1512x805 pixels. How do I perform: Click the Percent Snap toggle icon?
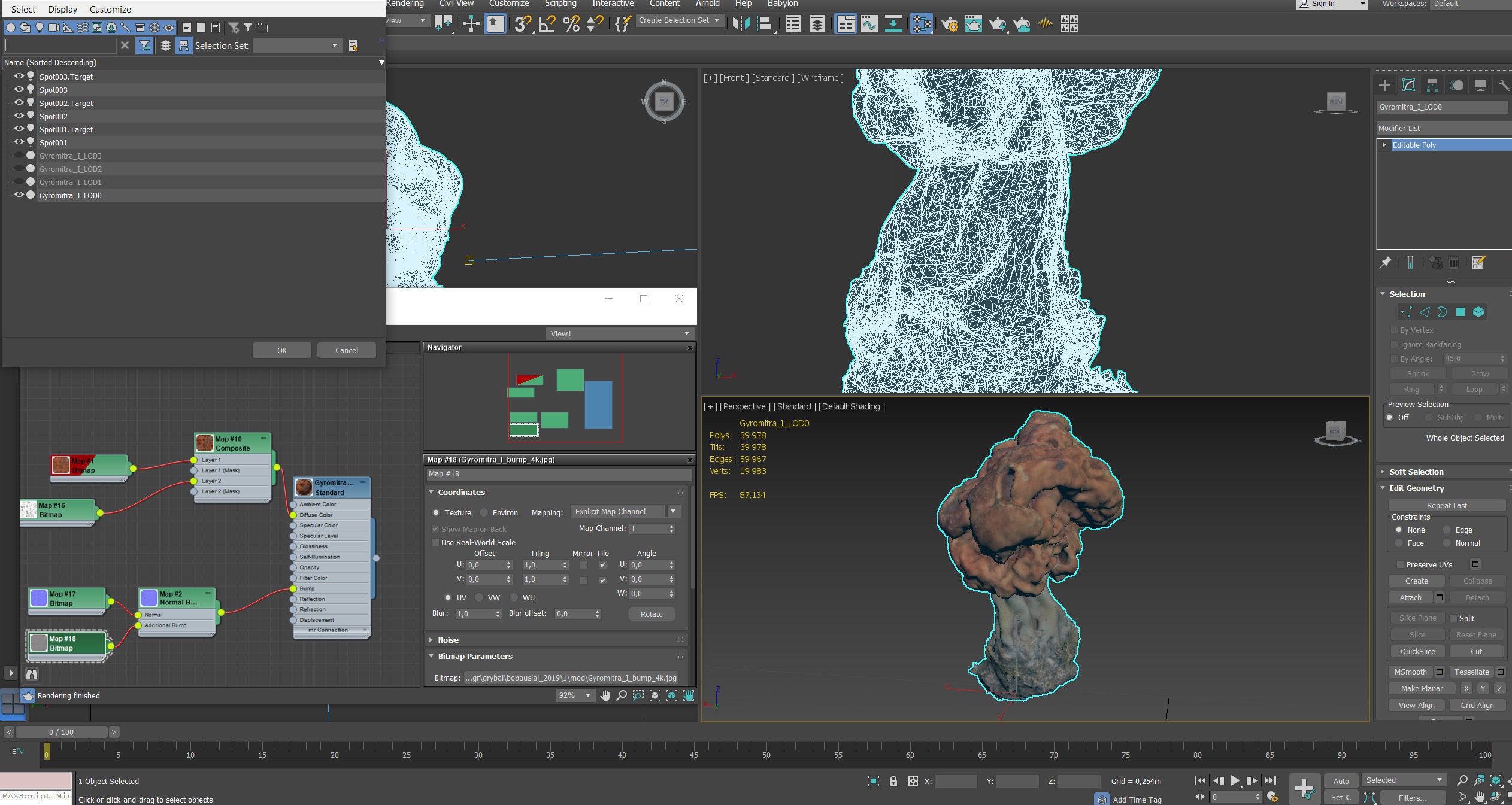(571, 24)
